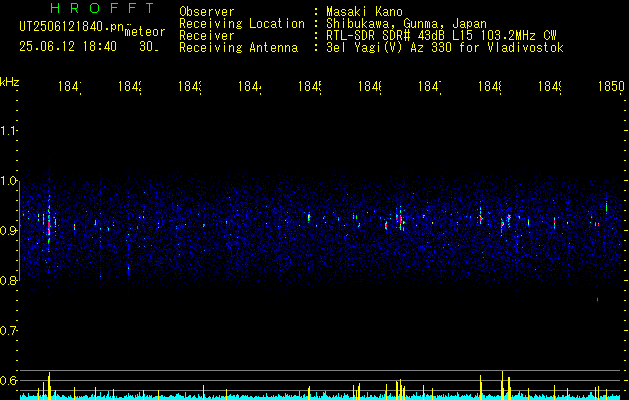Image resolution: width=629 pixels, height=400 pixels.
Task: Click the 'meteor' label
Action: [145, 32]
